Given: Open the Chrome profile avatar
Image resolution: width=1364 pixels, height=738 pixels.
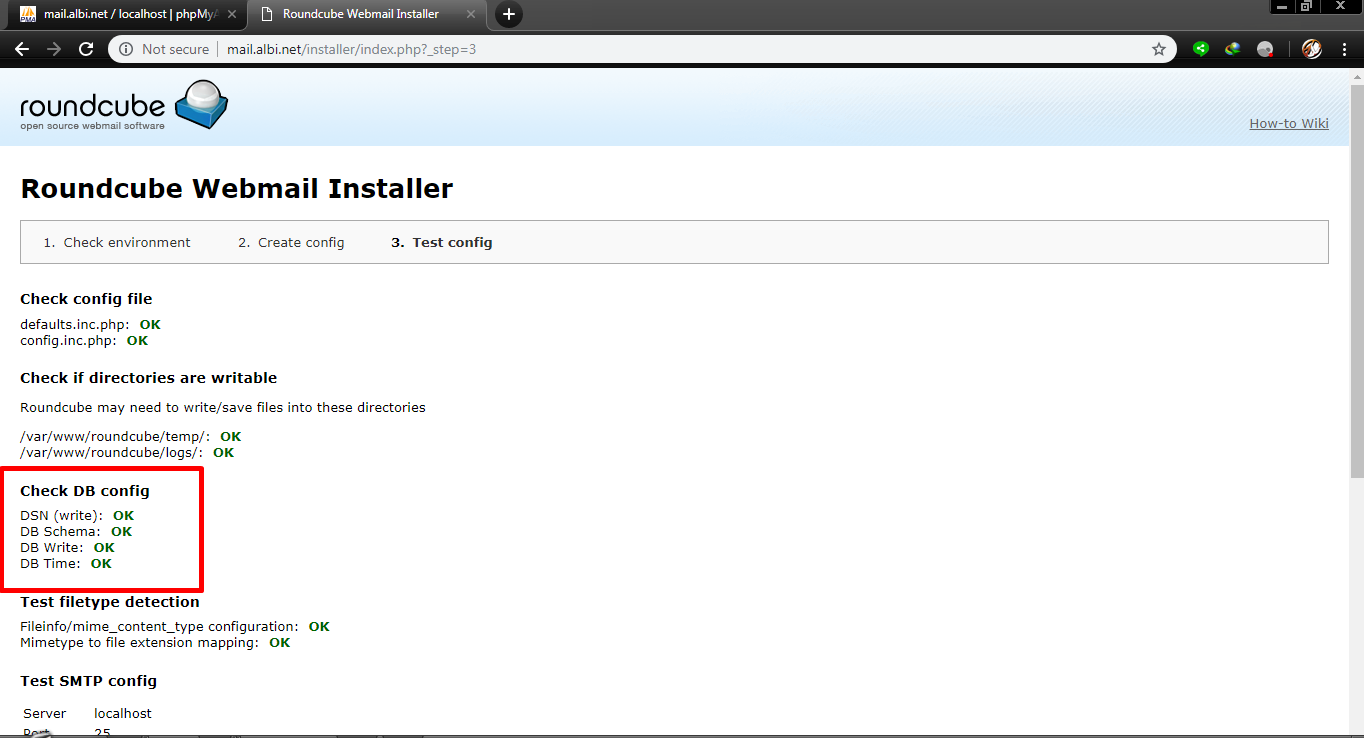Looking at the screenshot, I should coord(1312,49).
